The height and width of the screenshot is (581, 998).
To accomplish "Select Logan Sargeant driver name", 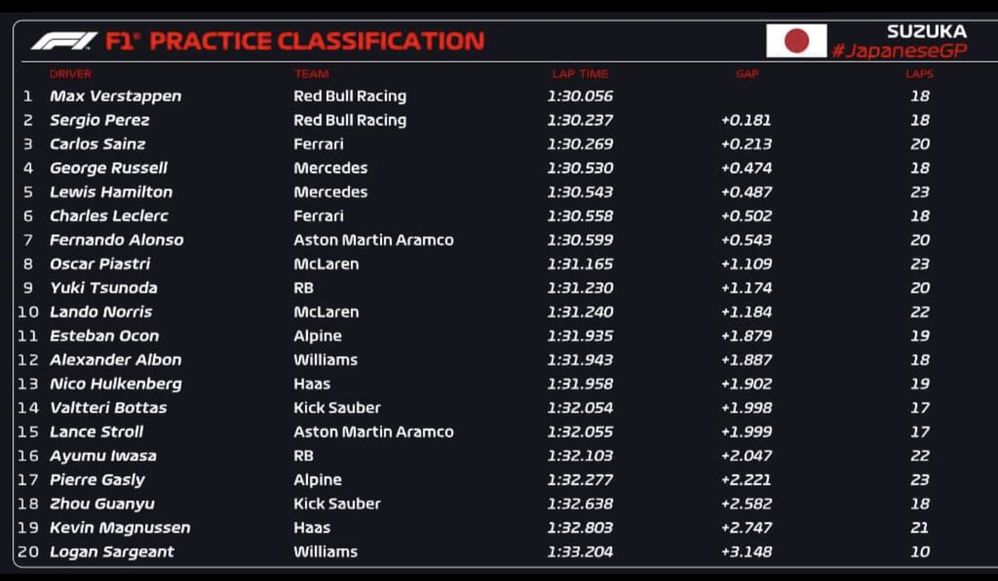I will click(111, 552).
